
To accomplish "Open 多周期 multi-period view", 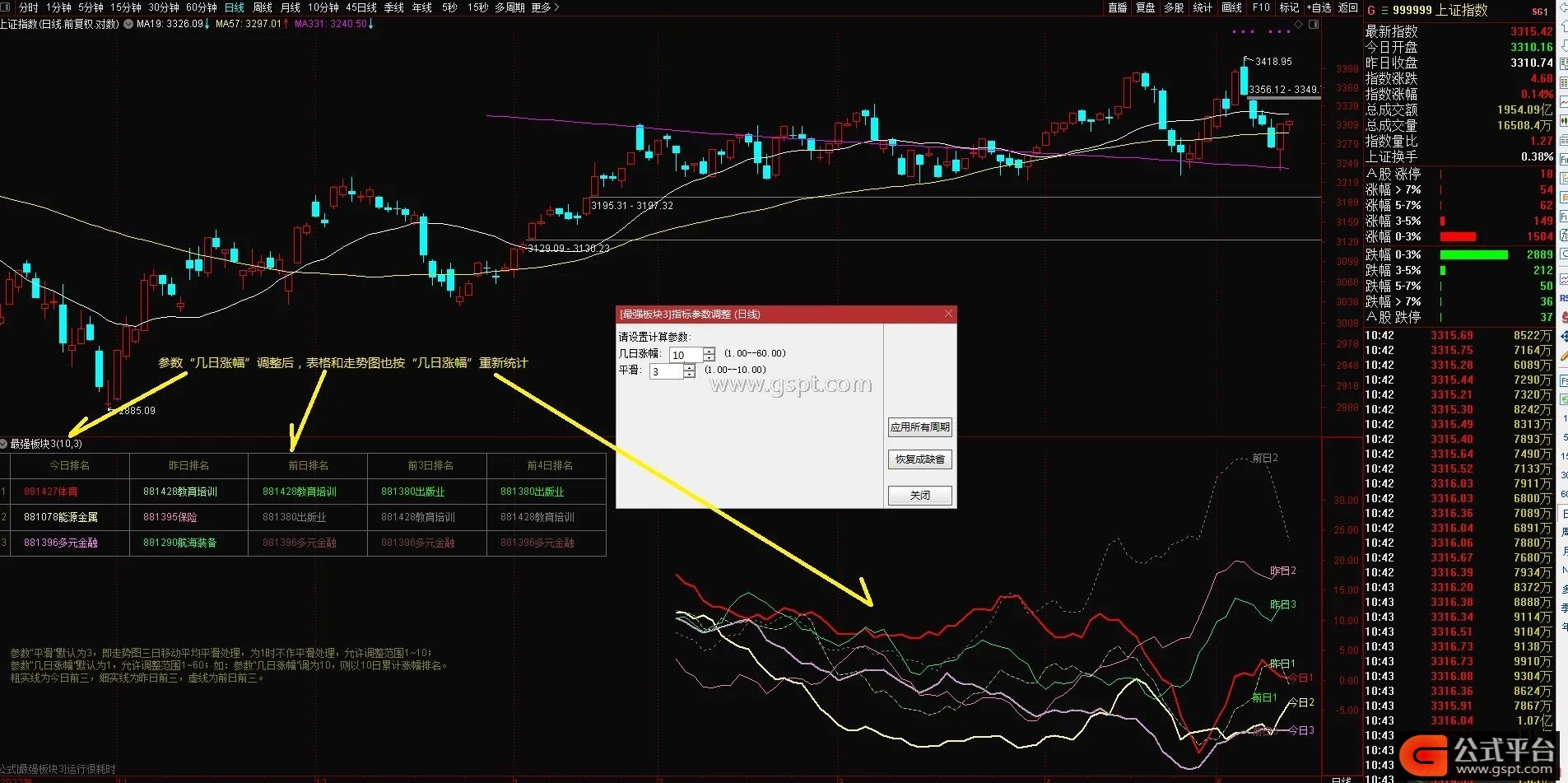I will coord(509,7).
